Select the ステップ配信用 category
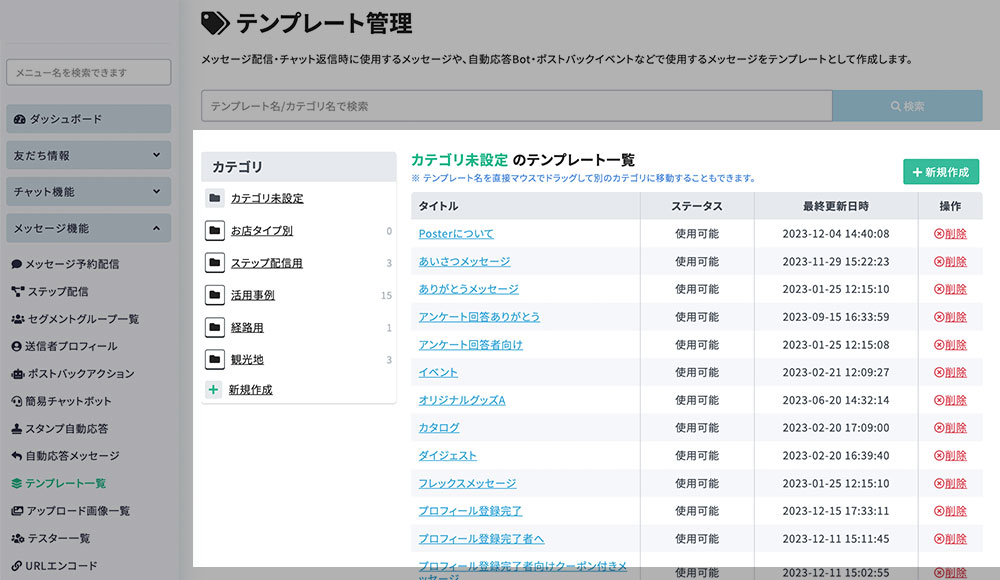 pos(267,263)
